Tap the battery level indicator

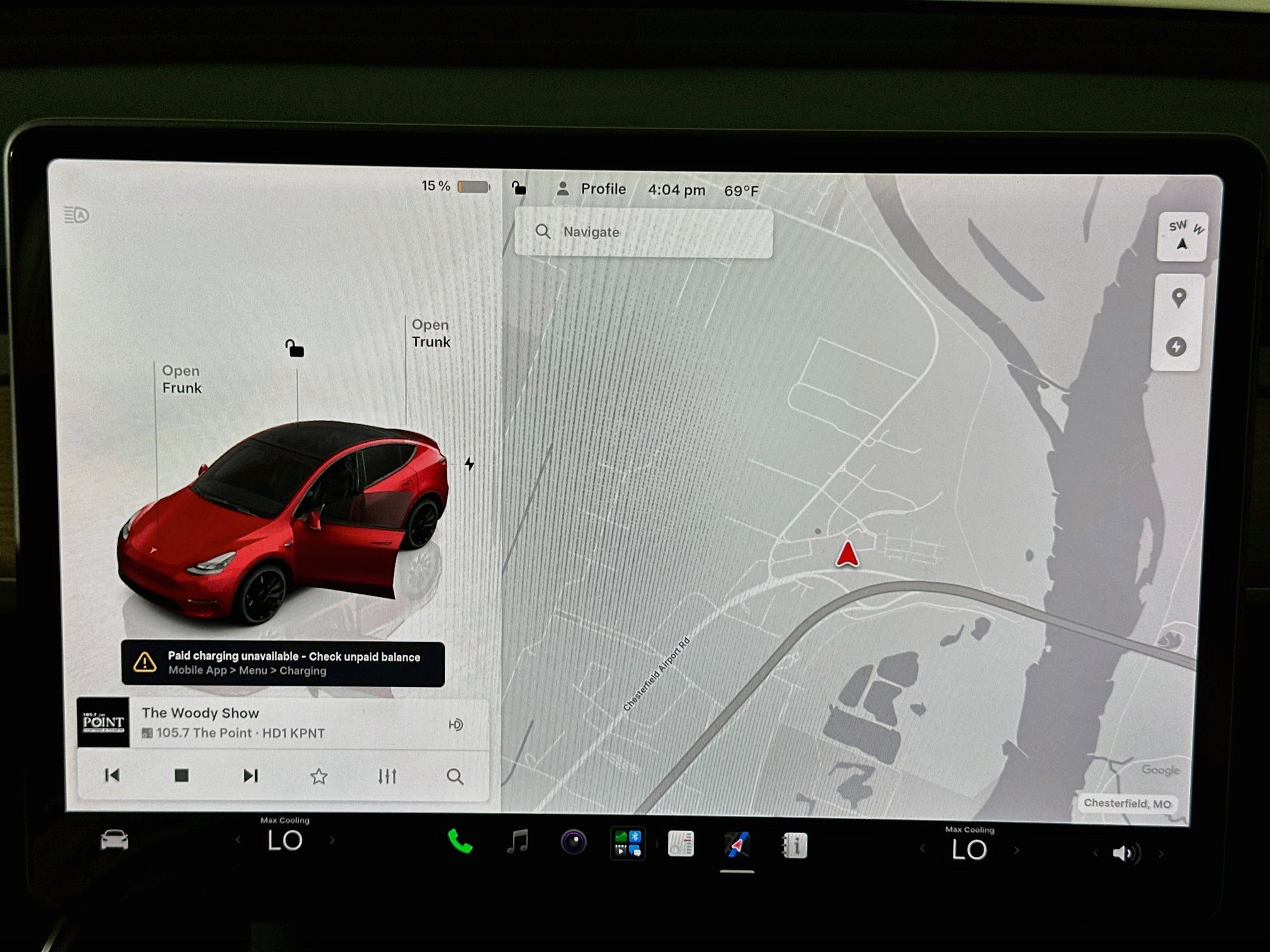click(x=455, y=186)
